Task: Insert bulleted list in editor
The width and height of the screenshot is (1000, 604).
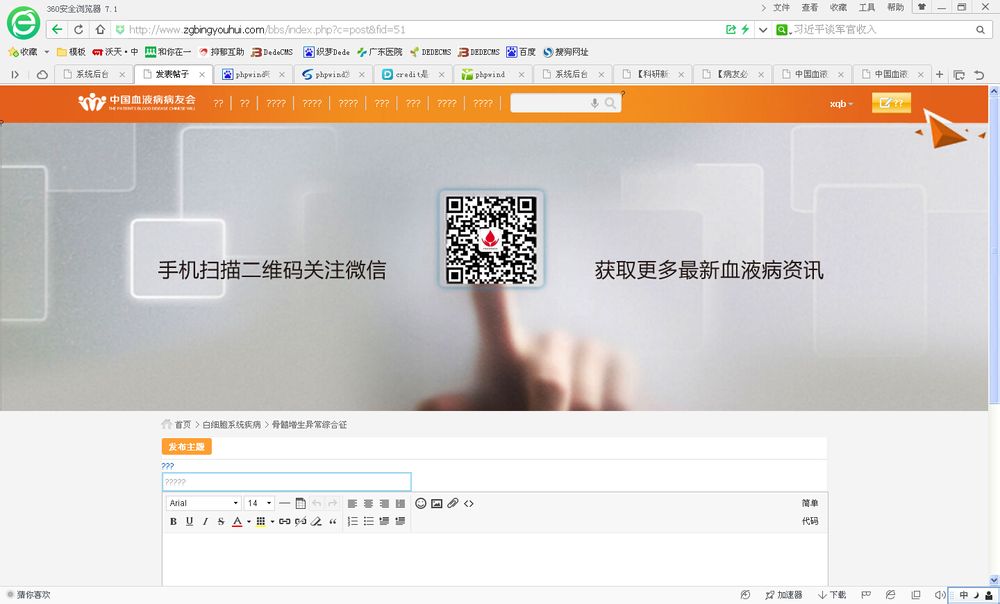Action: [369, 521]
